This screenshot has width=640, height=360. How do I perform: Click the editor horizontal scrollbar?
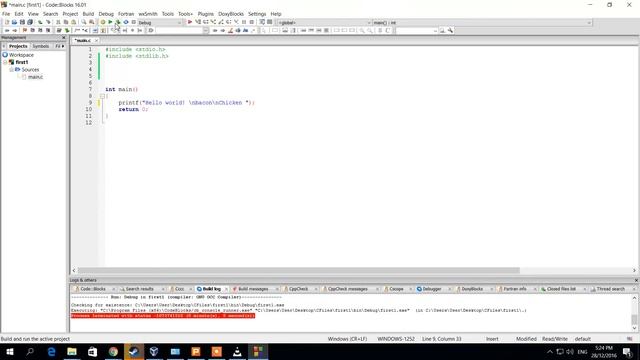tap(298, 270)
